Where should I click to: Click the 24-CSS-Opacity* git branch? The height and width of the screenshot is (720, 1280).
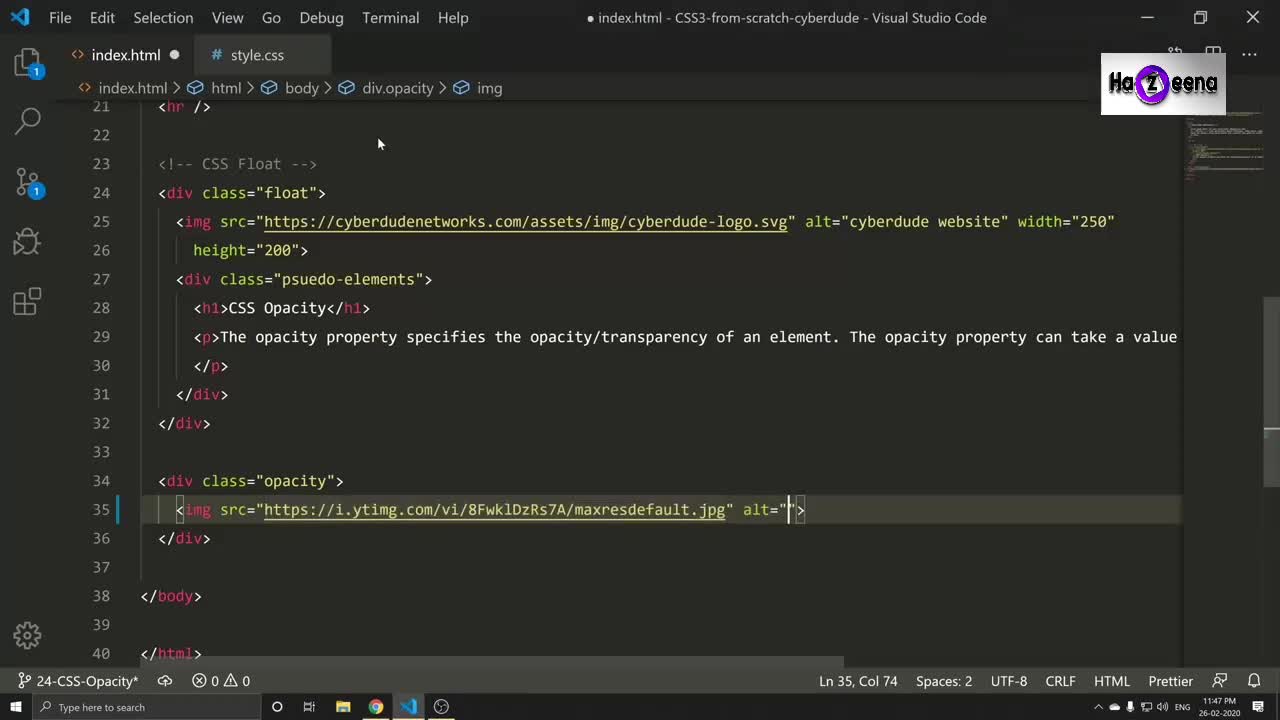(79, 681)
